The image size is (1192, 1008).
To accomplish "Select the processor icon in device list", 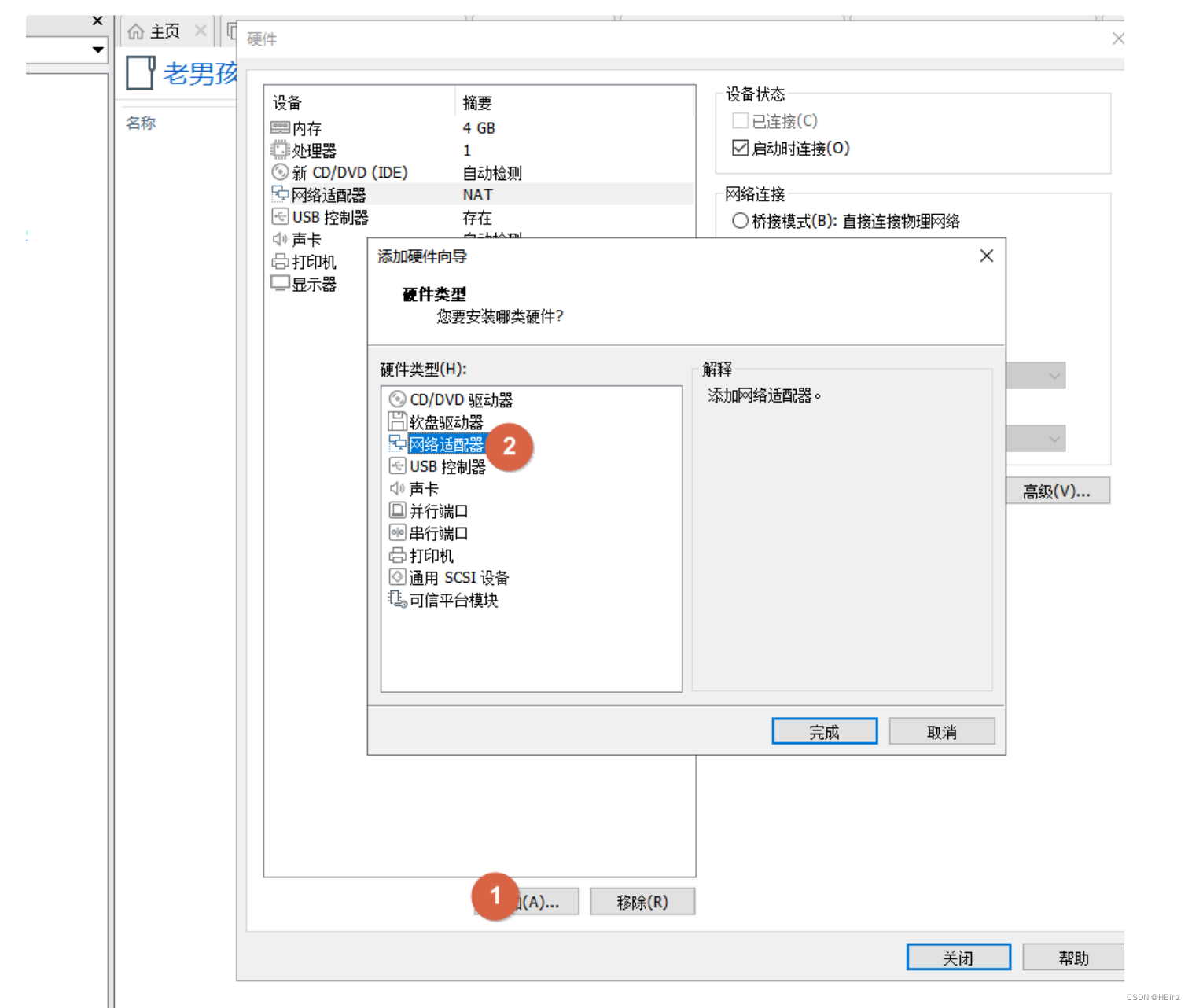I will pyautogui.click(x=280, y=149).
